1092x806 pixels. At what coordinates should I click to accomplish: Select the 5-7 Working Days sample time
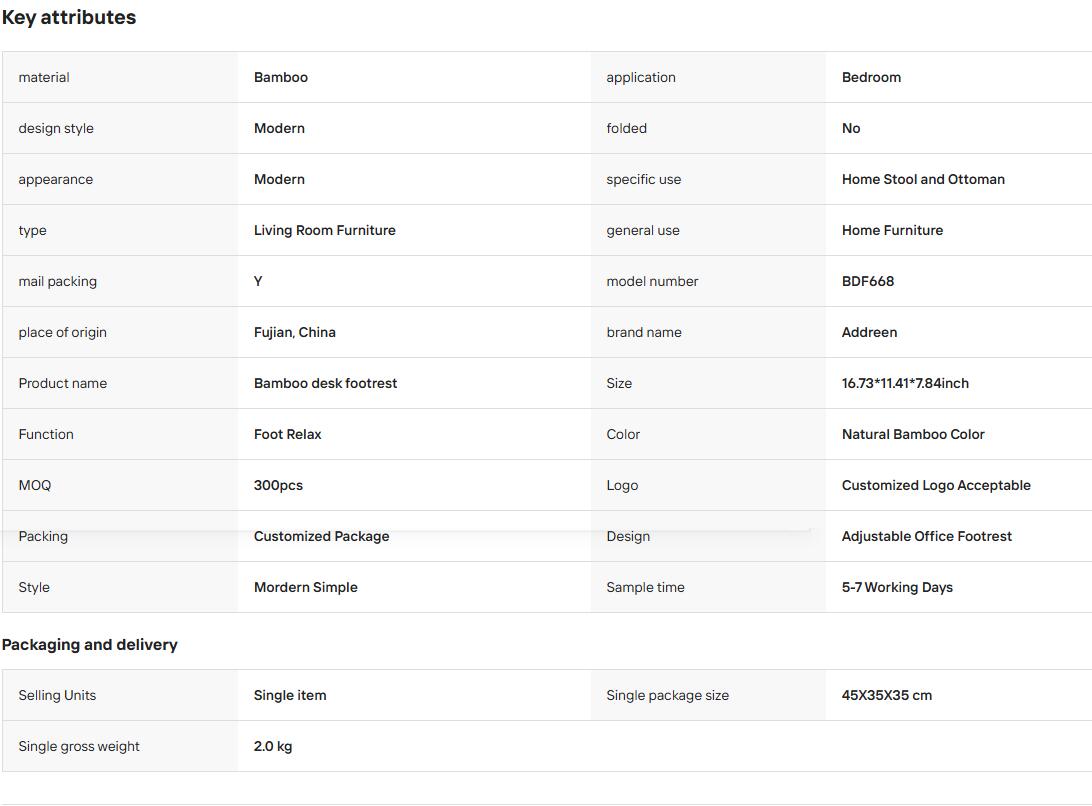point(897,587)
